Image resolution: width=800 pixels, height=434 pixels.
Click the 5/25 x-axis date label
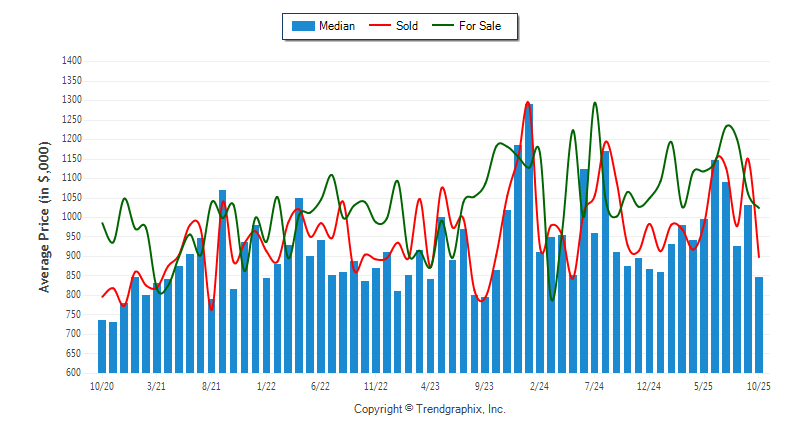704,385
